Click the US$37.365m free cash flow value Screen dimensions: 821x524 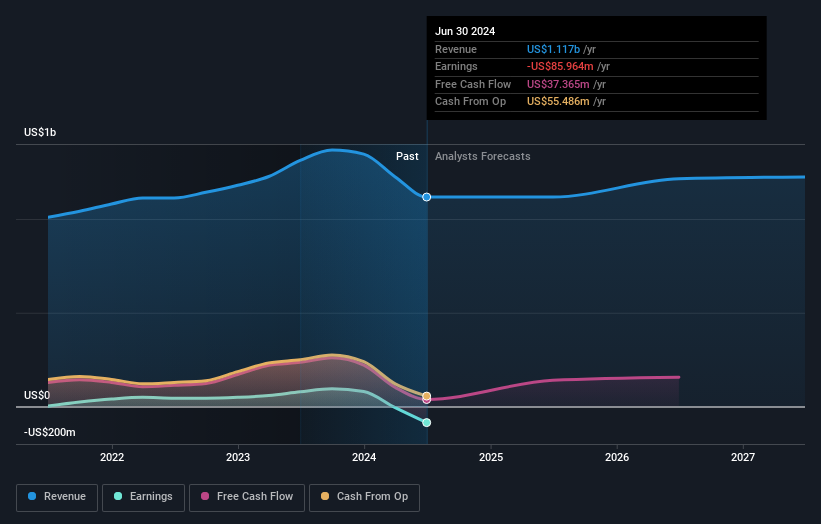coord(558,84)
